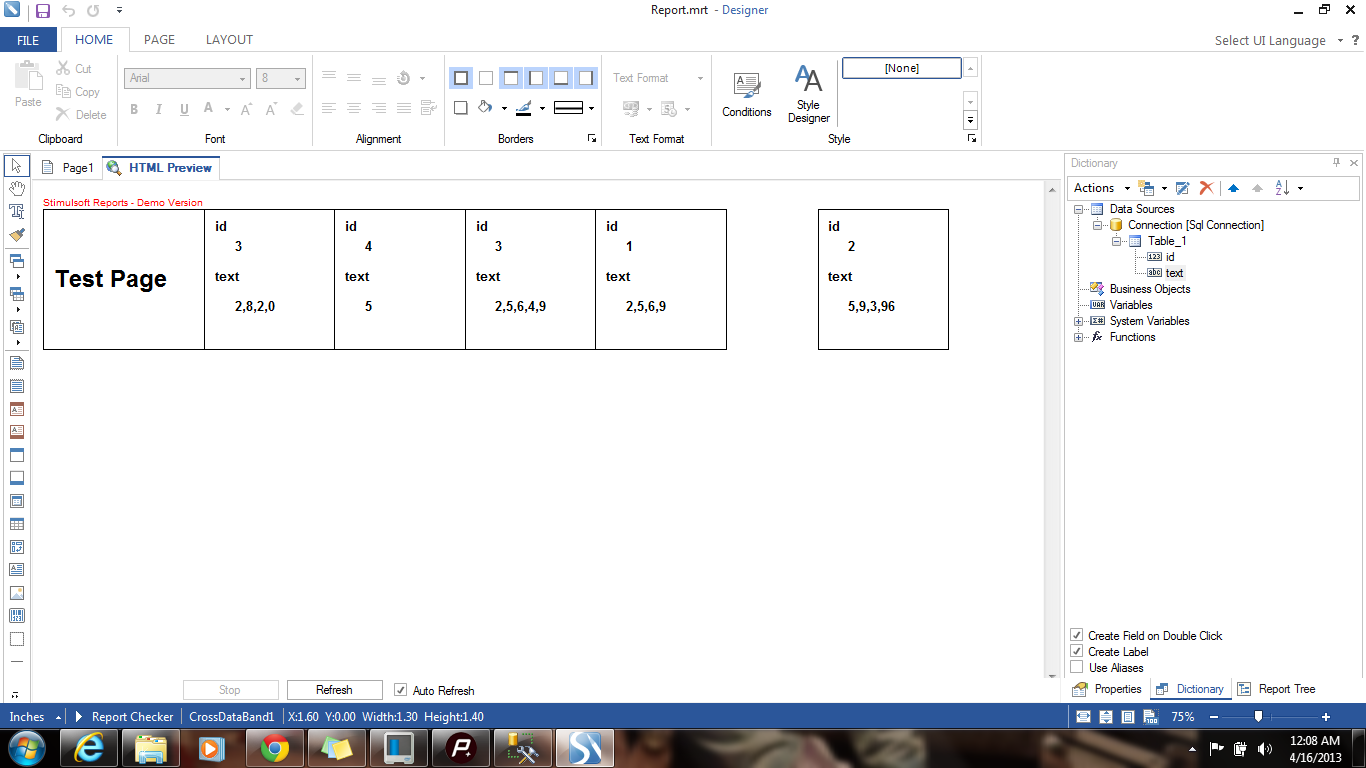
Task: Insert a Bar Code component from the toolbox
Action: 16,616
